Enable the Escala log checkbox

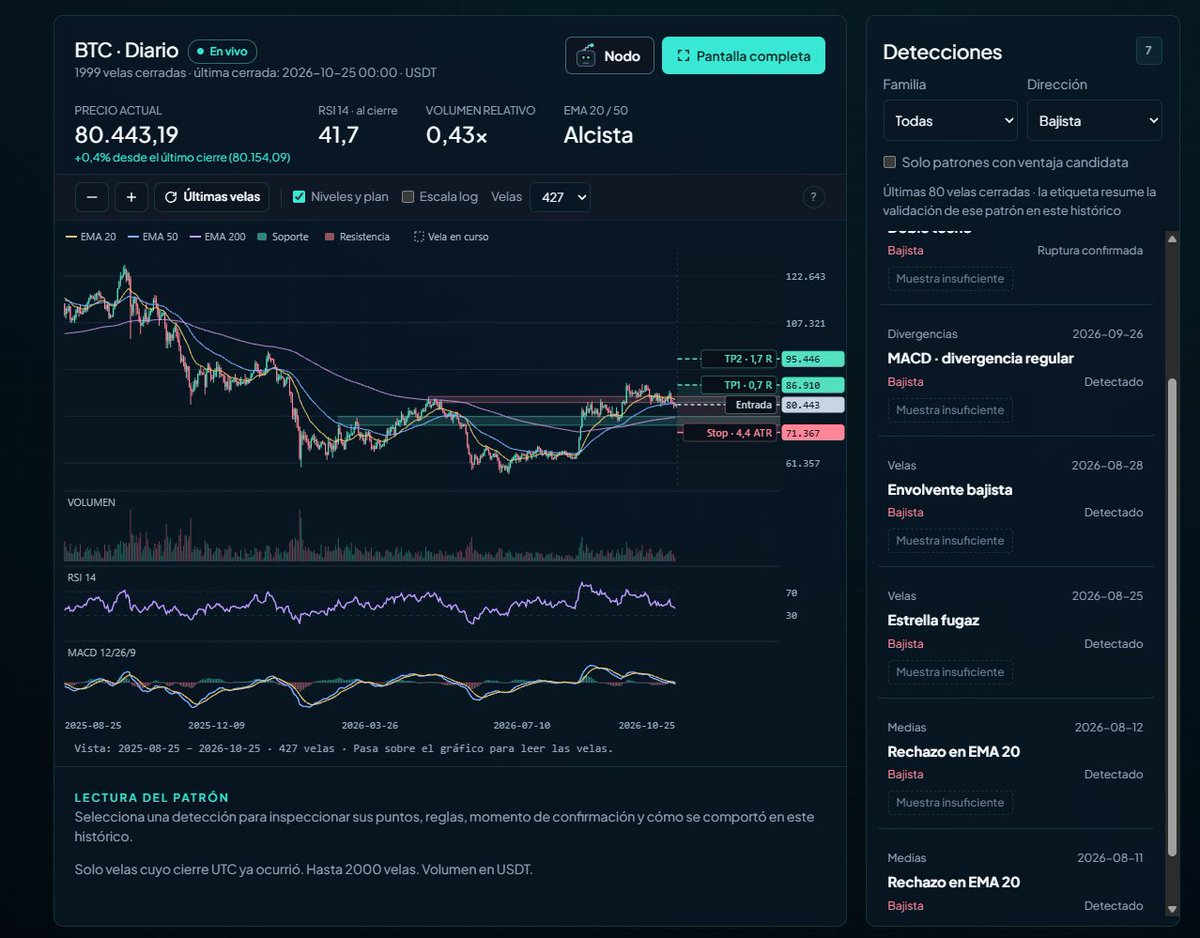tap(408, 197)
